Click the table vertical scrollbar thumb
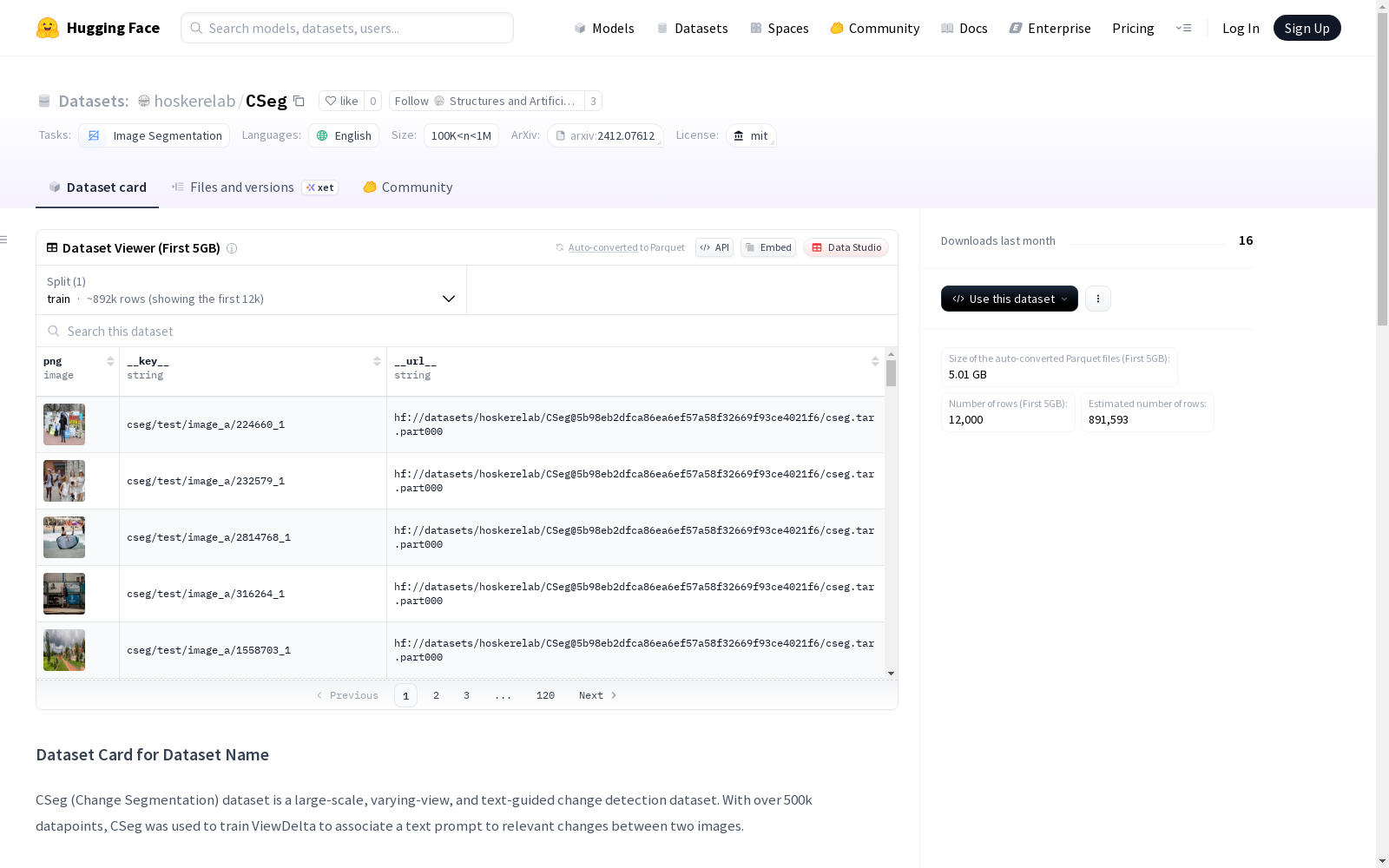This screenshot has height=868, width=1389. click(891, 373)
